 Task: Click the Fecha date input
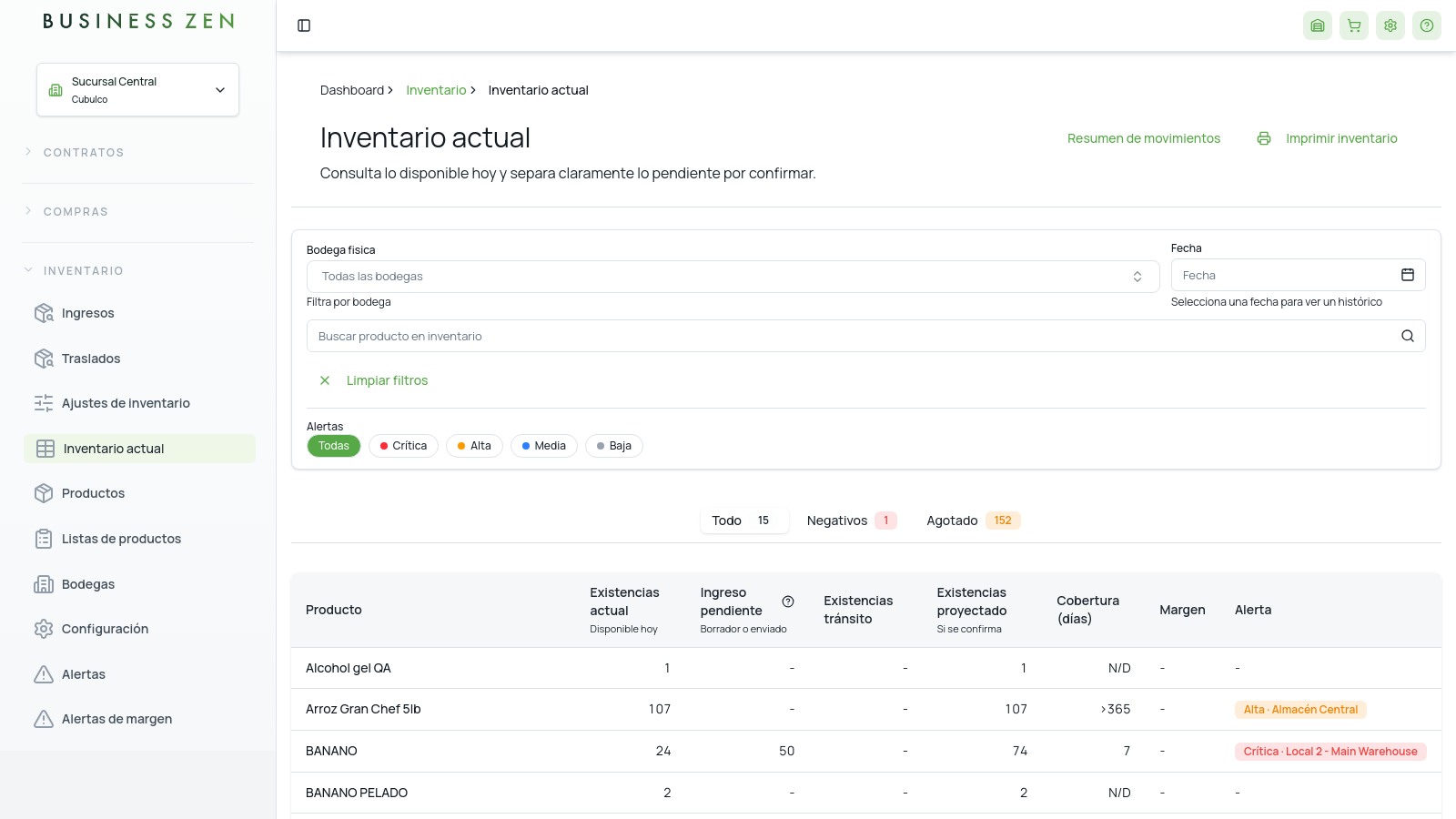click(x=1298, y=275)
